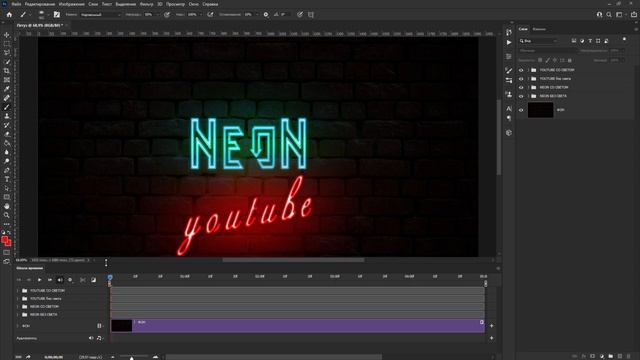
Task: Expand NEON БЕЗ СВЕТА track in timeline
Action: 18,315
